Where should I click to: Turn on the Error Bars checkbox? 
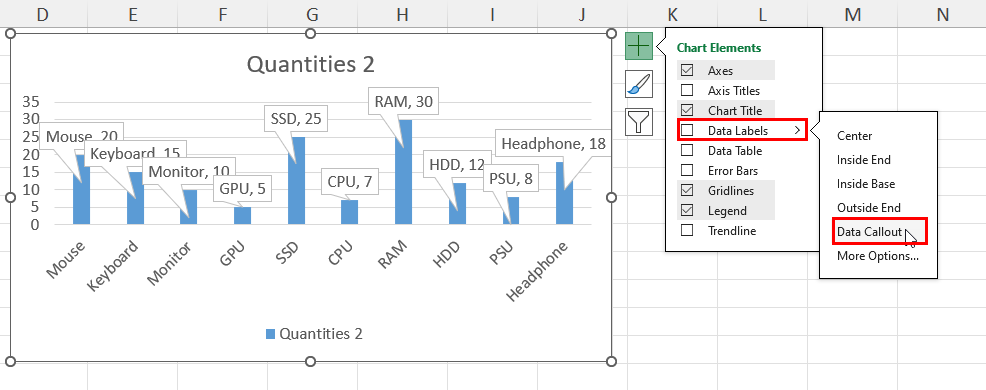coord(687,170)
